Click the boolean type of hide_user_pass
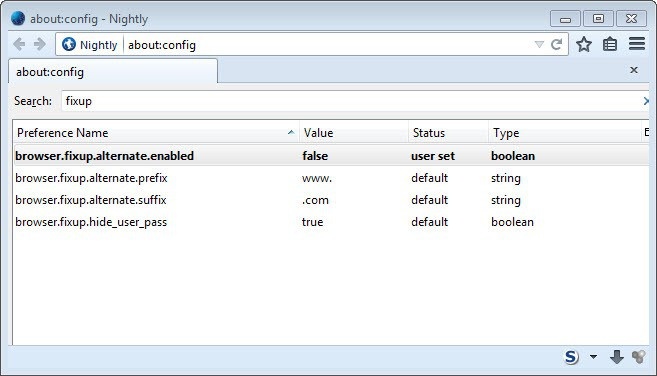 pyautogui.click(x=512, y=222)
